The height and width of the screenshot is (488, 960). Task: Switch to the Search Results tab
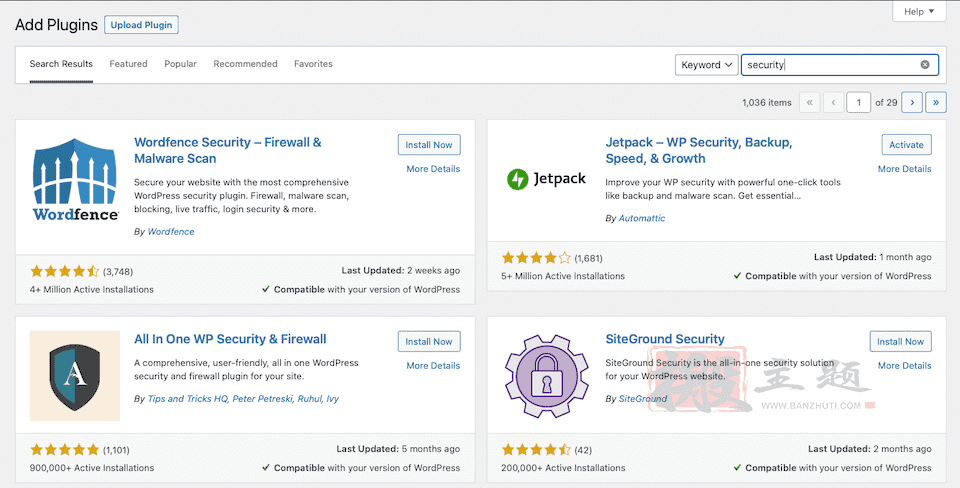click(x=61, y=64)
